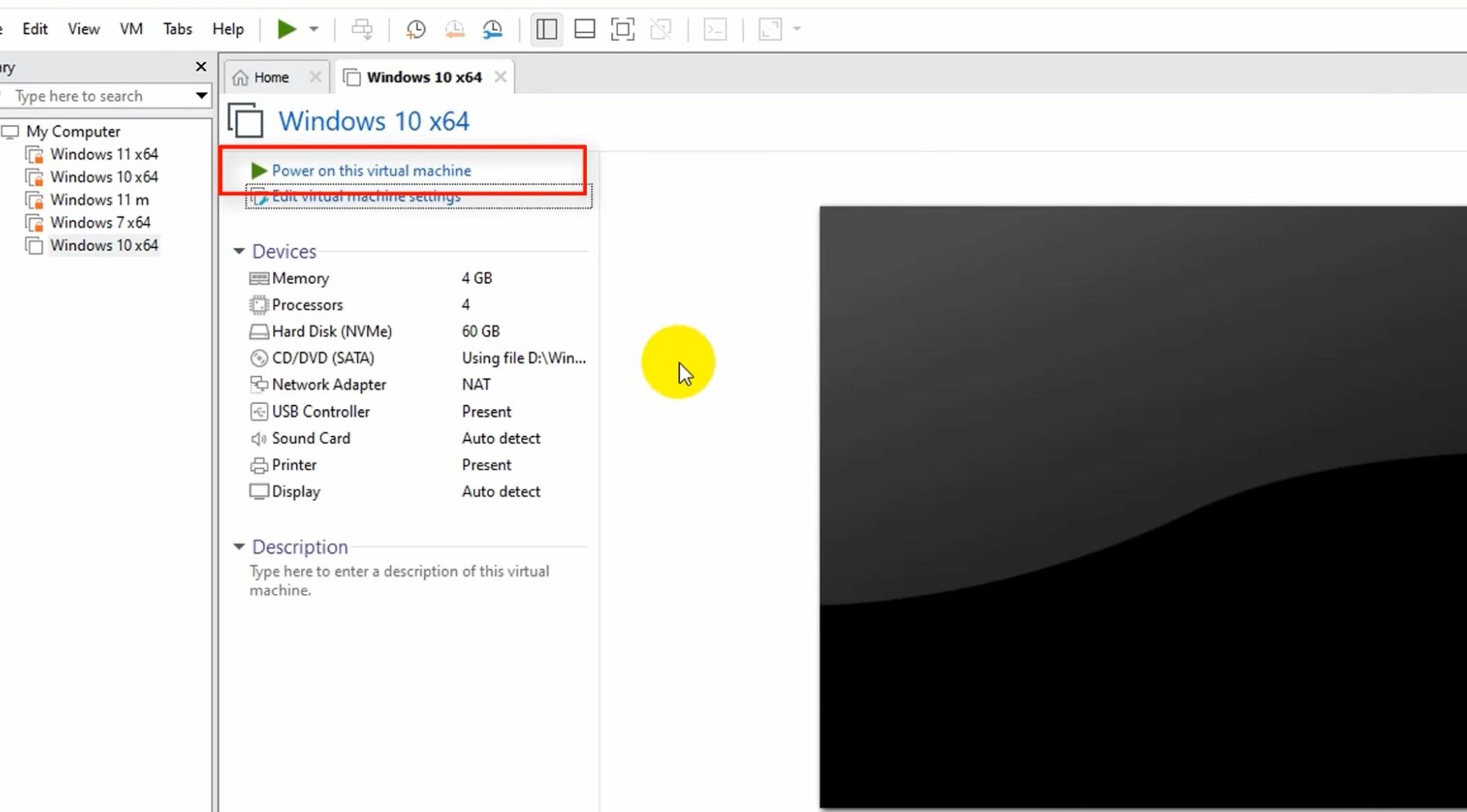The image size is (1467, 812).
Task: Select My Computer in the library
Action: 74,131
